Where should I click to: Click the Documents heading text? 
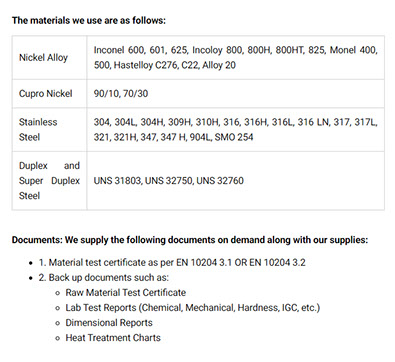point(190,240)
